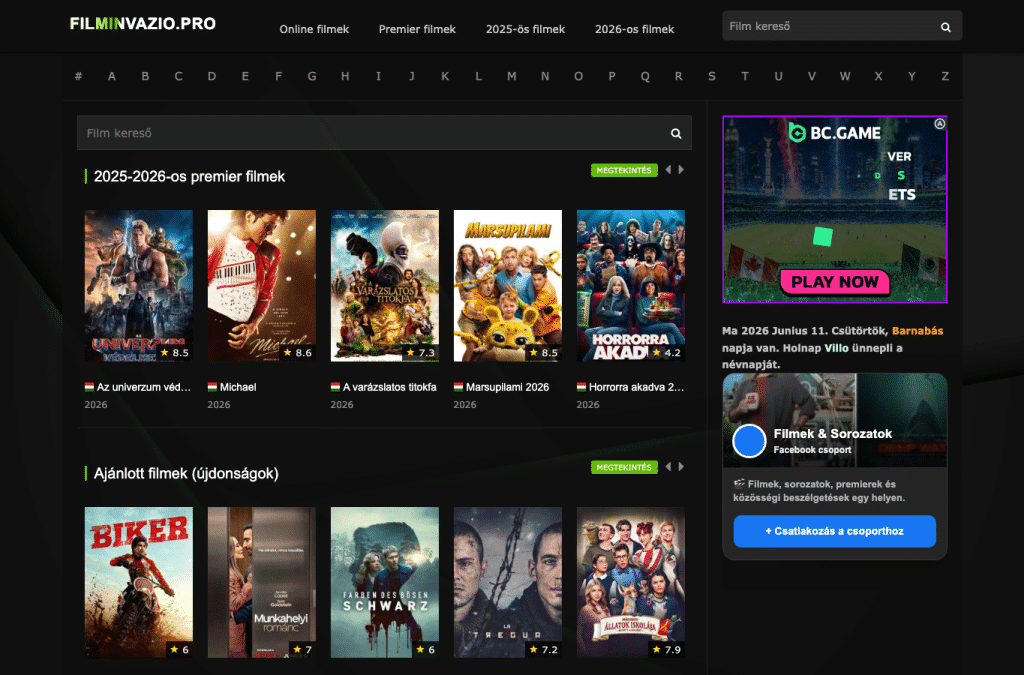
Task: Filter films by letter K
Action: 445,76
